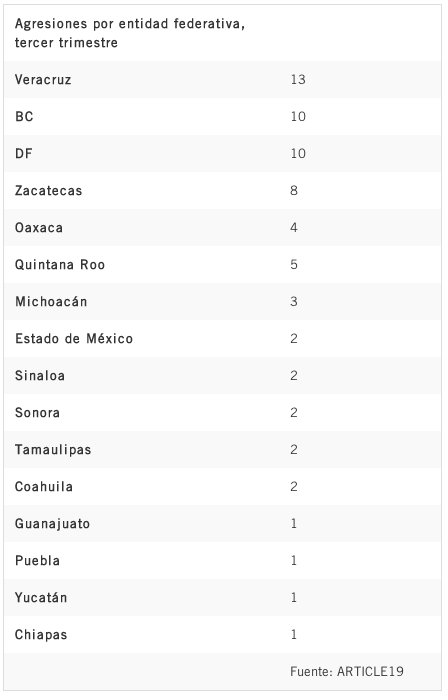Click the DF row label
Screen dimensions: 448x700
pyautogui.click(x=24, y=154)
